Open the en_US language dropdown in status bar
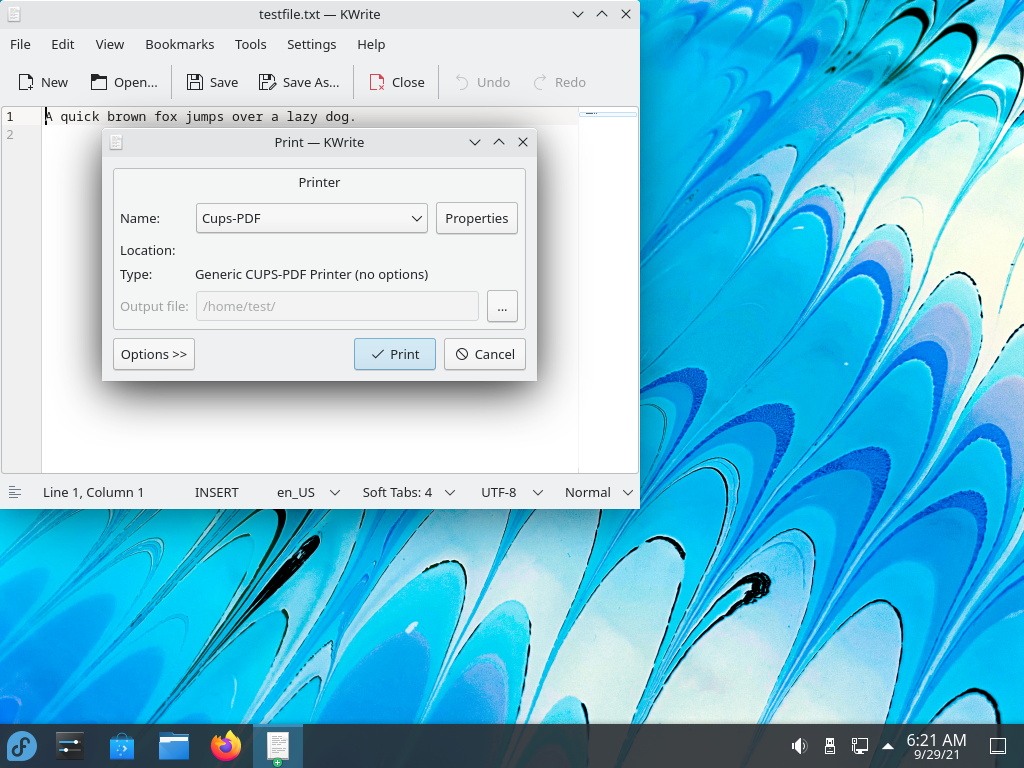Viewport: 1024px width, 768px height. [308, 492]
